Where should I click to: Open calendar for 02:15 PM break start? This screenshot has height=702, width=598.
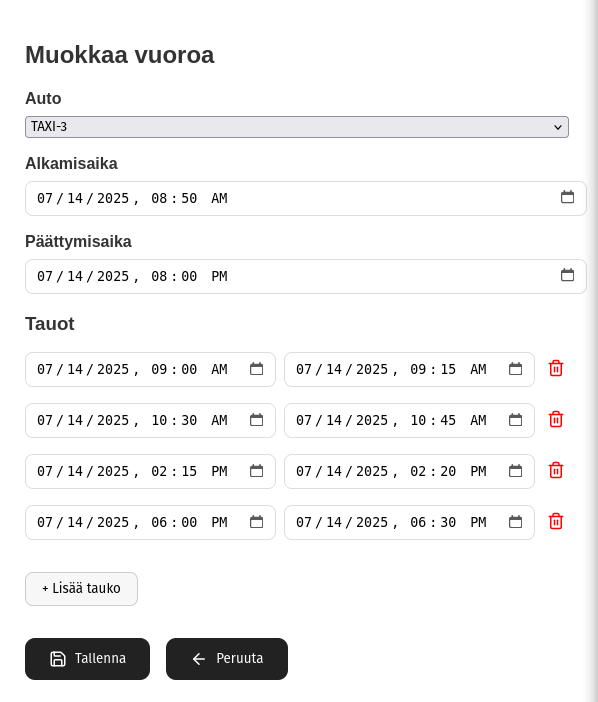point(256,471)
